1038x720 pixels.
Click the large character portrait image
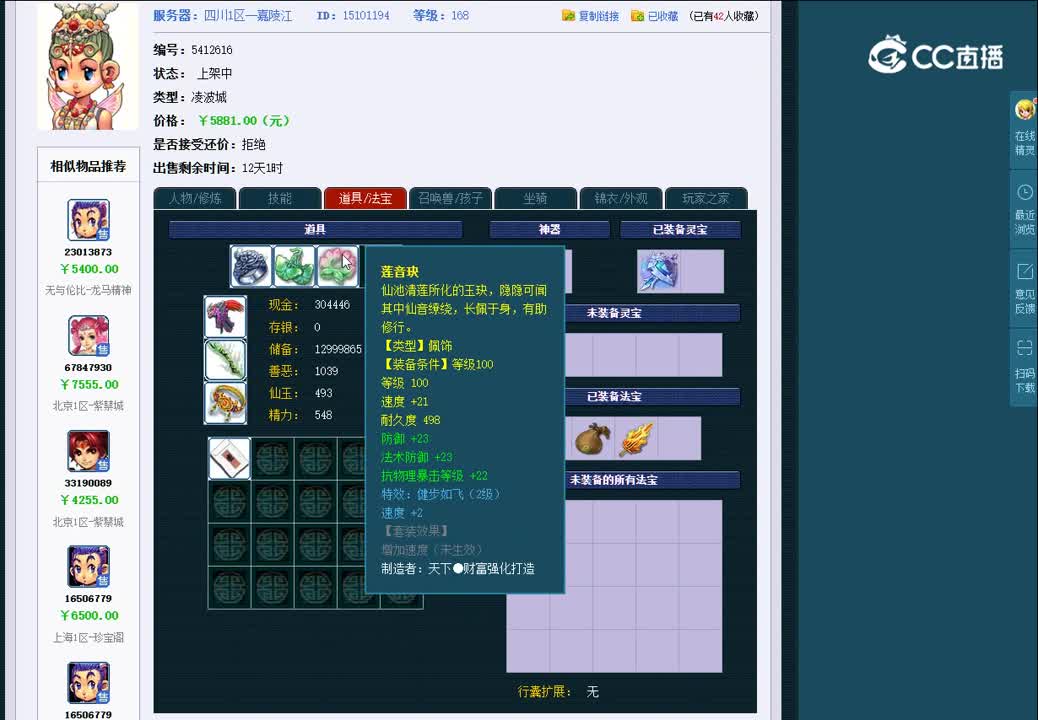[x=88, y=65]
